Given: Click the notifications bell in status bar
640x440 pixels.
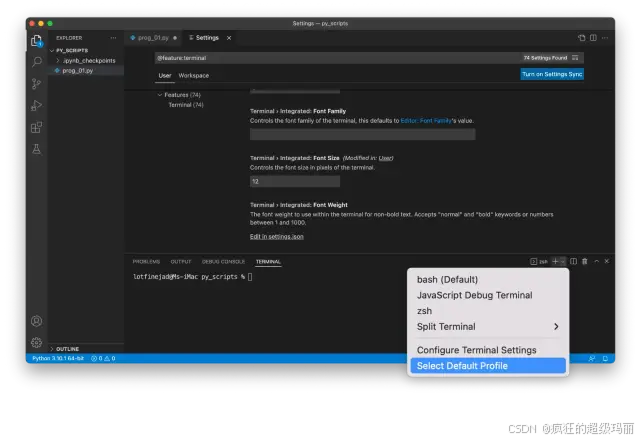Looking at the screenshot, I should (605, 358).
